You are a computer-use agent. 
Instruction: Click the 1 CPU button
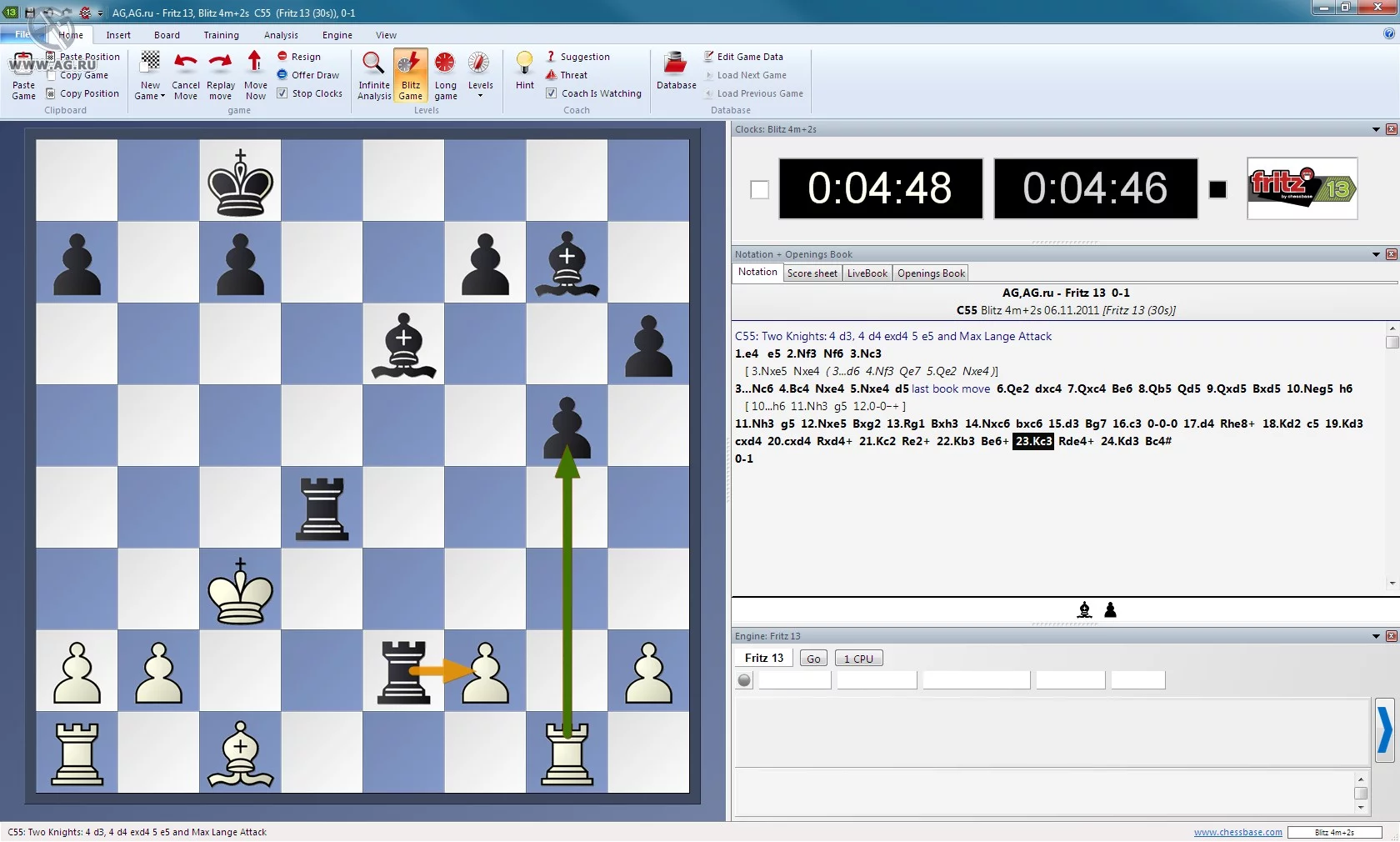coord(858,659)
